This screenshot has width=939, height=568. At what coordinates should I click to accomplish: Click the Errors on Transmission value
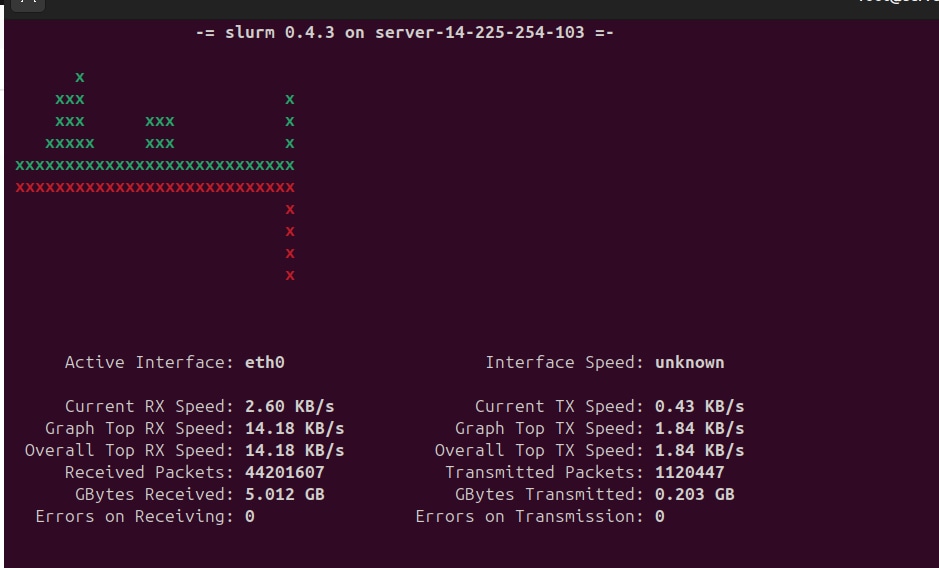click(x=660, y=516)
